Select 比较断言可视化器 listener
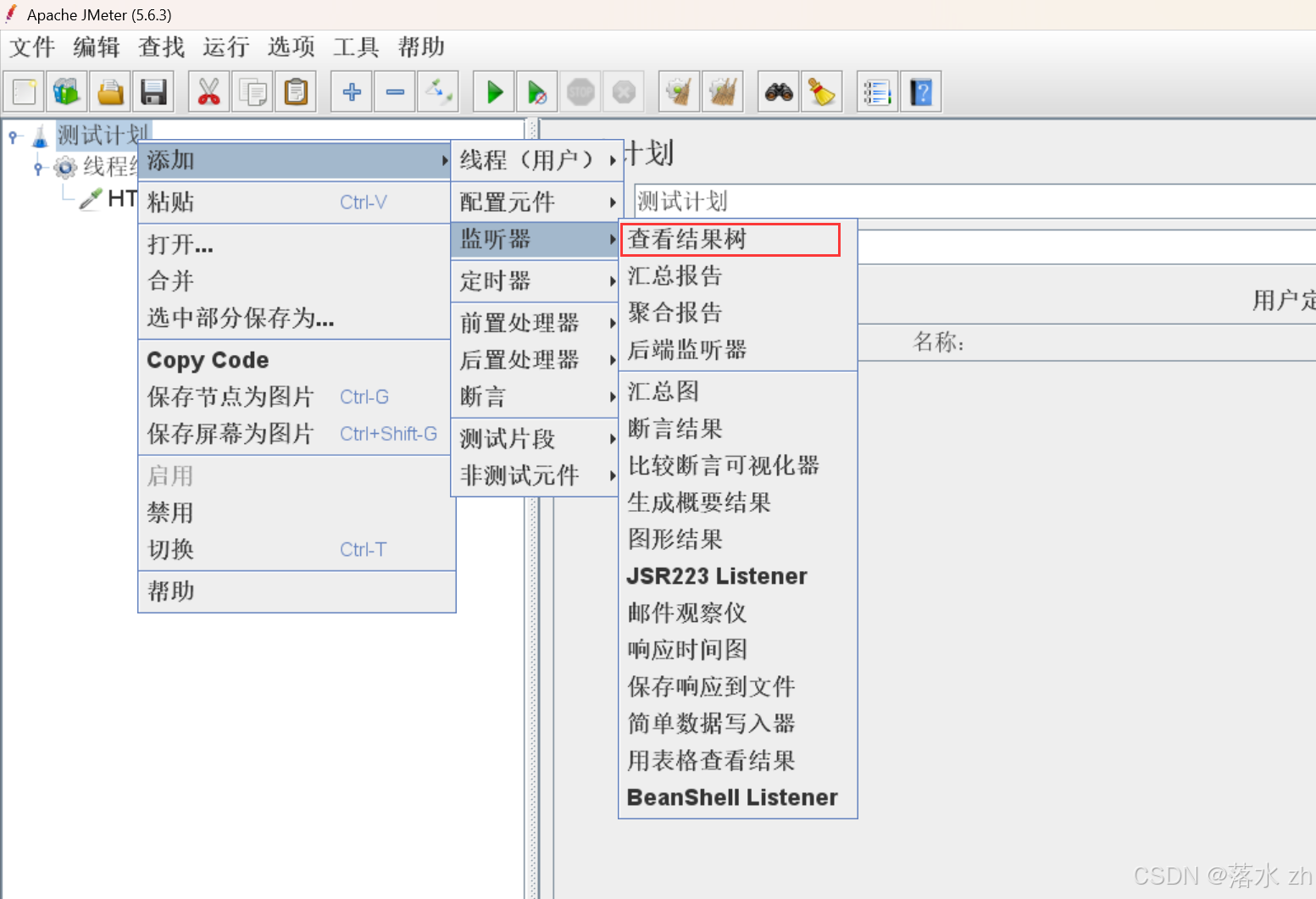This screenshot has height=899, width=1316. 738,465
